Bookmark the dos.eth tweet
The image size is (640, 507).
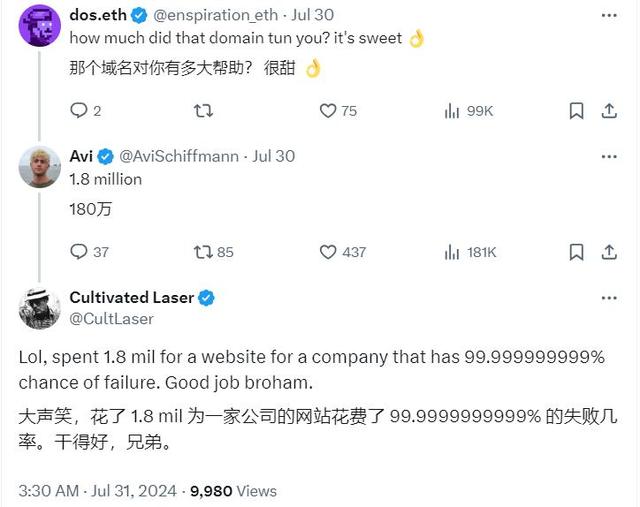[x=576, y=111]
